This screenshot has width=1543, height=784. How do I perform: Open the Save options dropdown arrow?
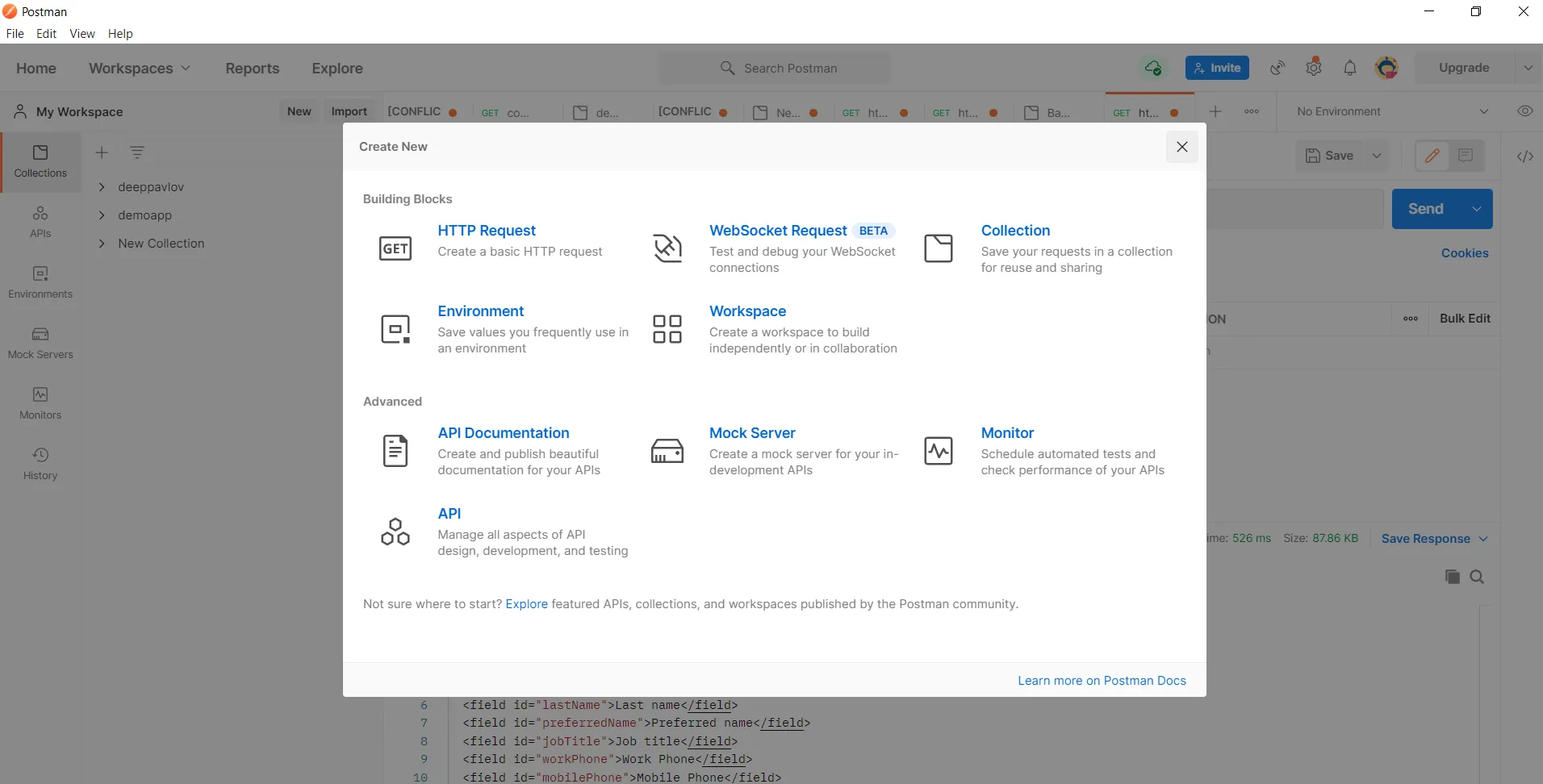[1377, 156]
